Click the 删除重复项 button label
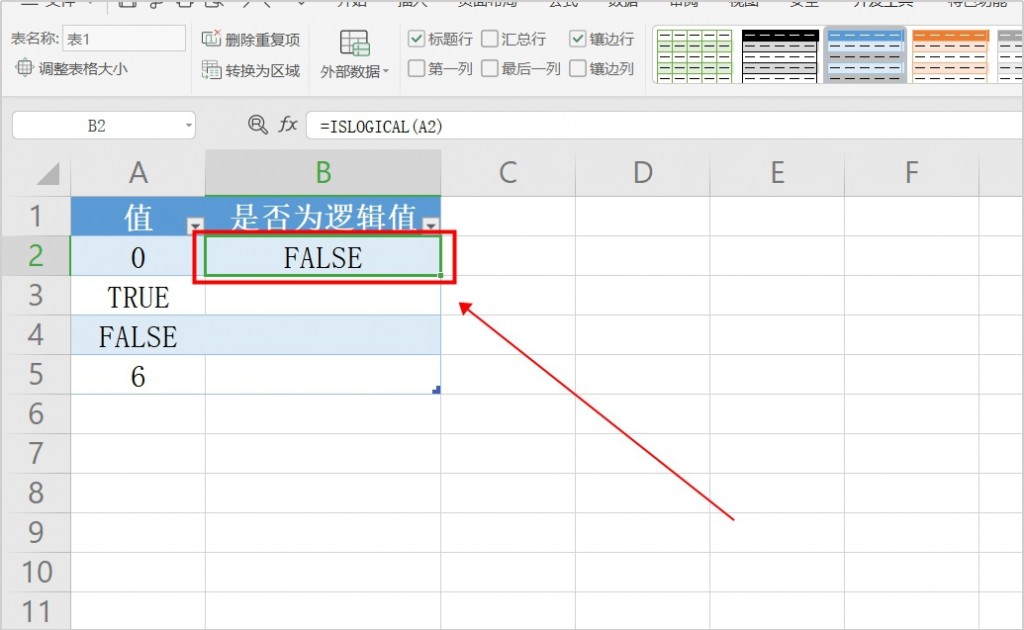This screenshot has width=1024, height=630. [x=263, y=39]
